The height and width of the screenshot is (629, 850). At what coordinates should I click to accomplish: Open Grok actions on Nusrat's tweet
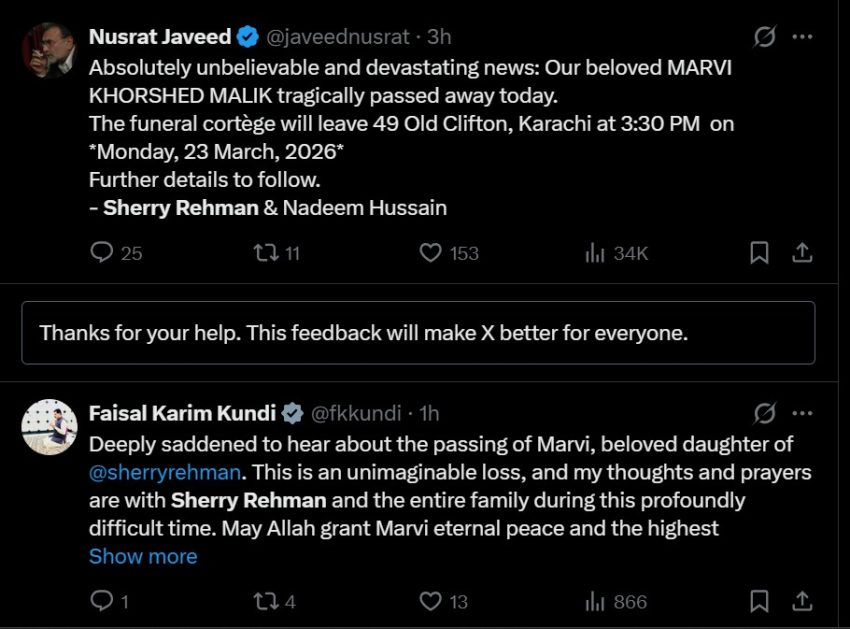point(763,36)
